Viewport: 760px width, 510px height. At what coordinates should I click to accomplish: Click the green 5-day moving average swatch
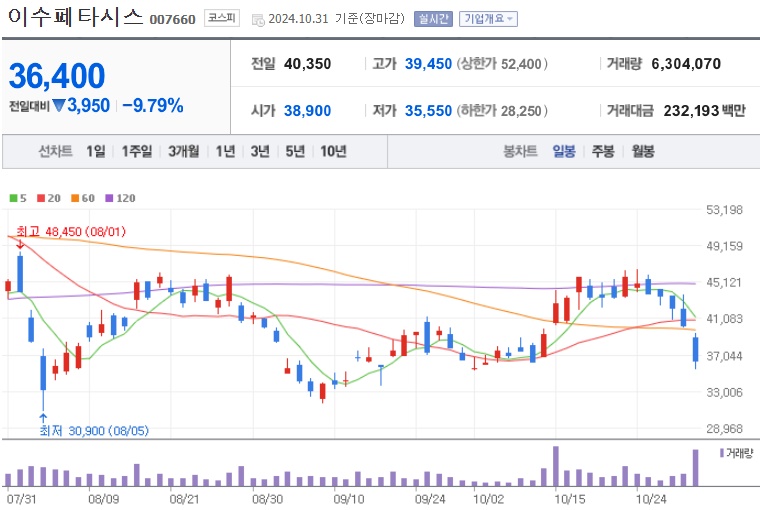pyautogui.click(x=14, y=198)
